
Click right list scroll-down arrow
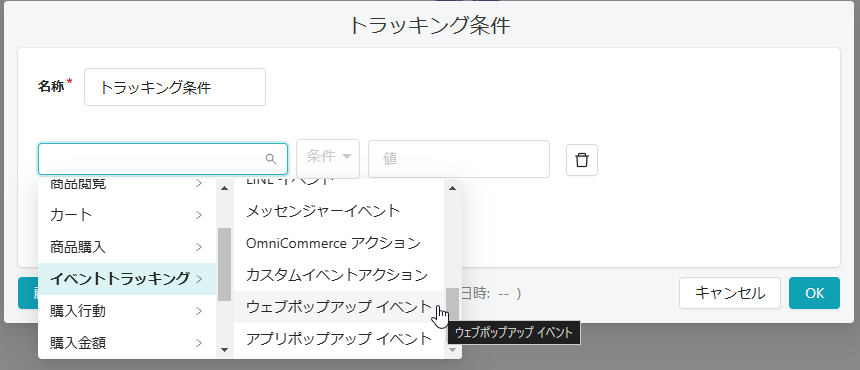[452, 350]
